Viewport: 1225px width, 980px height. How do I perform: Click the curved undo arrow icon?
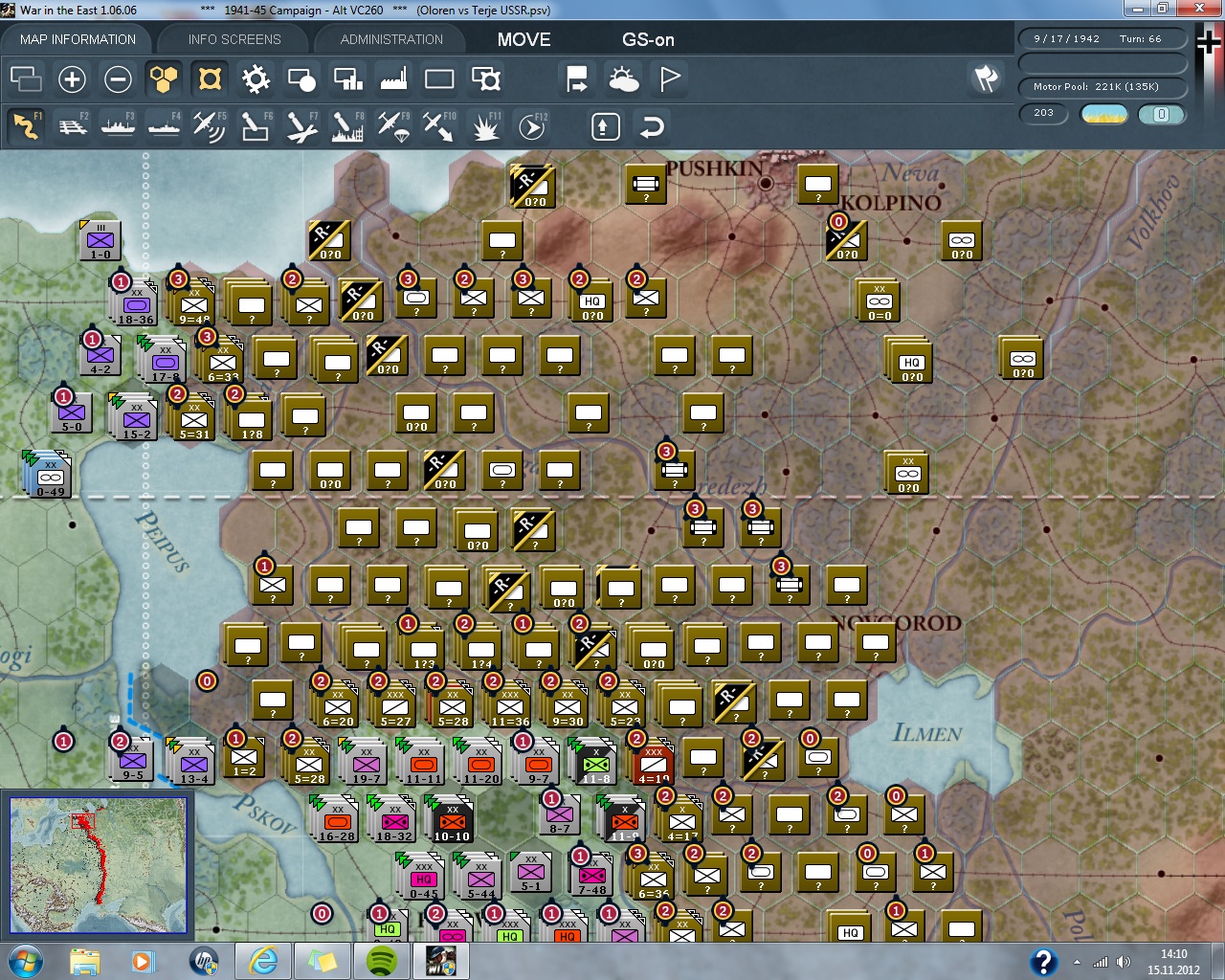click(x=652, y=126)
